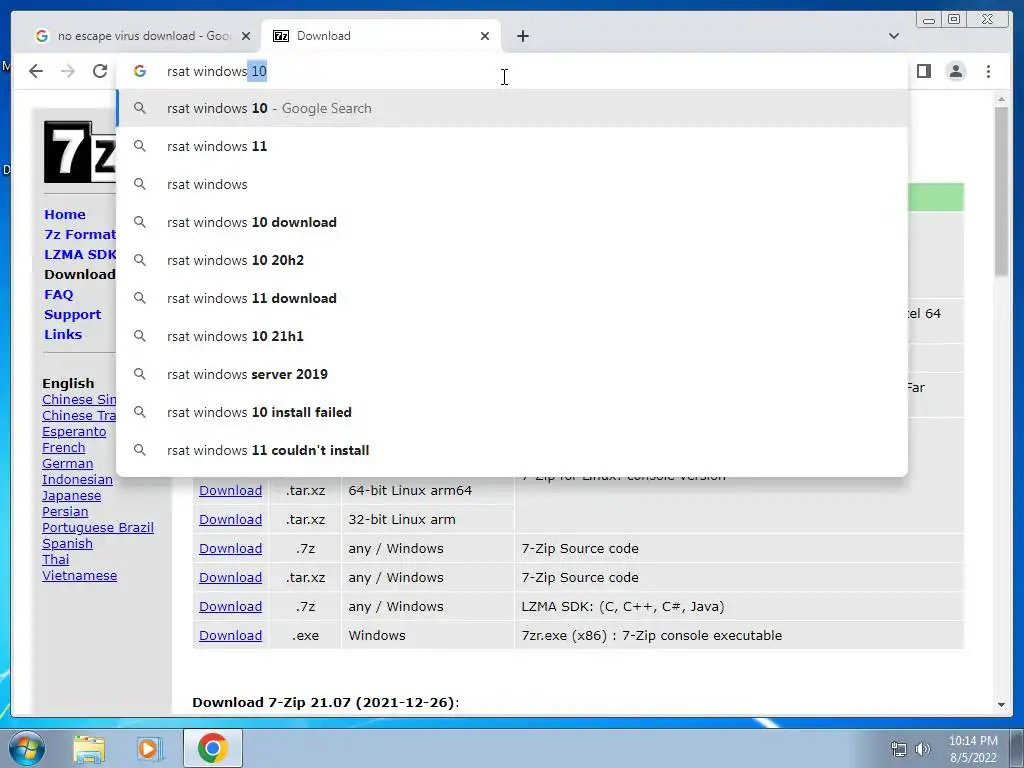Open Chrome's side panel icon
Screen dimensions: 1024x768
click(923, 71)
